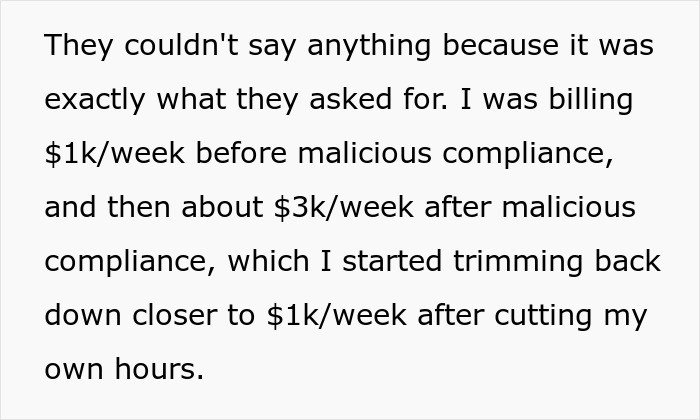Click on the word "closer"
Viewport: 700px width, 420px height.
pyautogui.click(x=175, y=315)
